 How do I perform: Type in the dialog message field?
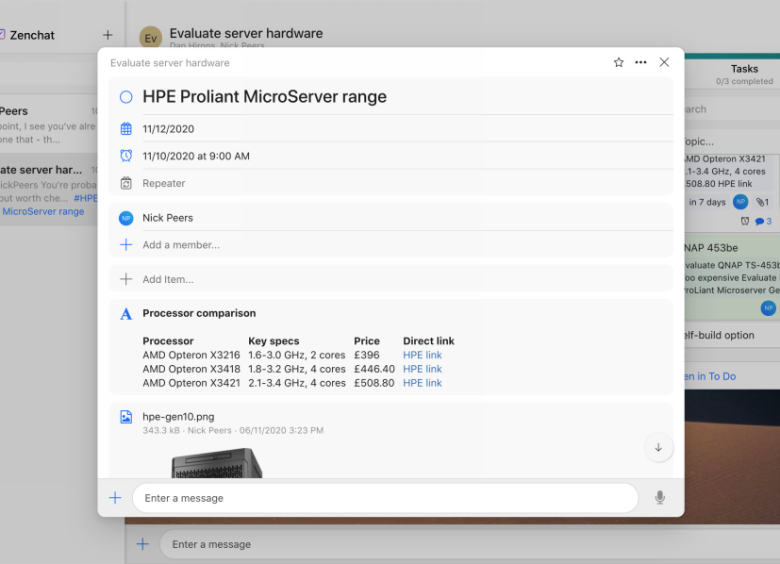(x=385, y=498)
